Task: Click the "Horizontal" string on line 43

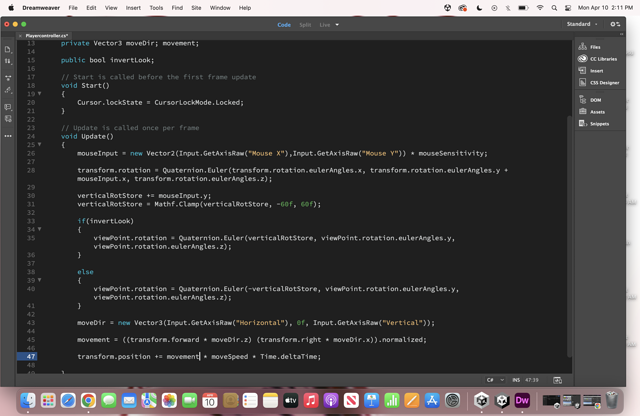Action: 260,323
